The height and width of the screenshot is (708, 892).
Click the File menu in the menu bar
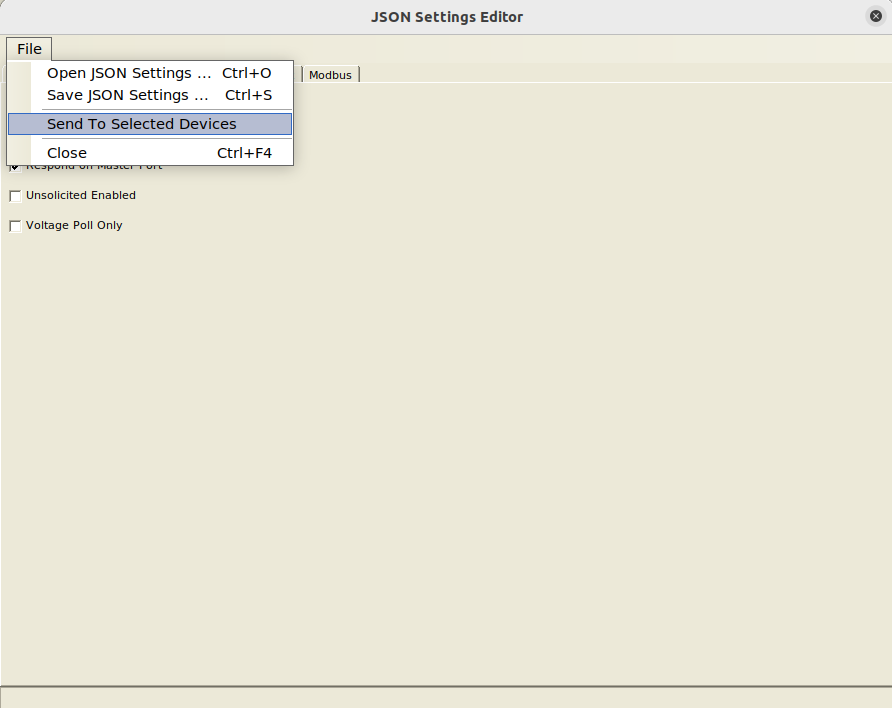pyautogui.click(x=29, y=49)
